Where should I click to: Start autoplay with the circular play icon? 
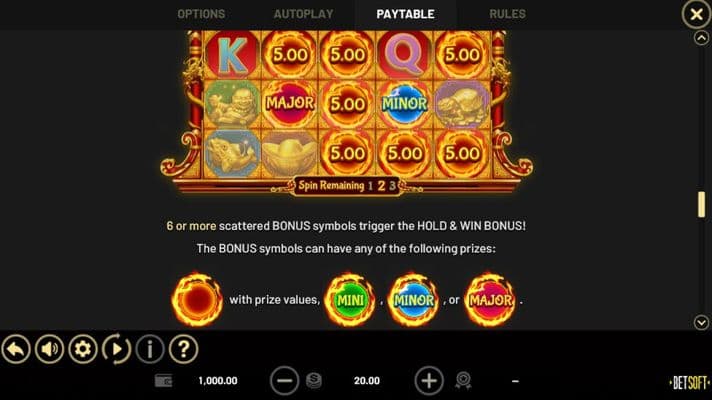pos(116,349)
